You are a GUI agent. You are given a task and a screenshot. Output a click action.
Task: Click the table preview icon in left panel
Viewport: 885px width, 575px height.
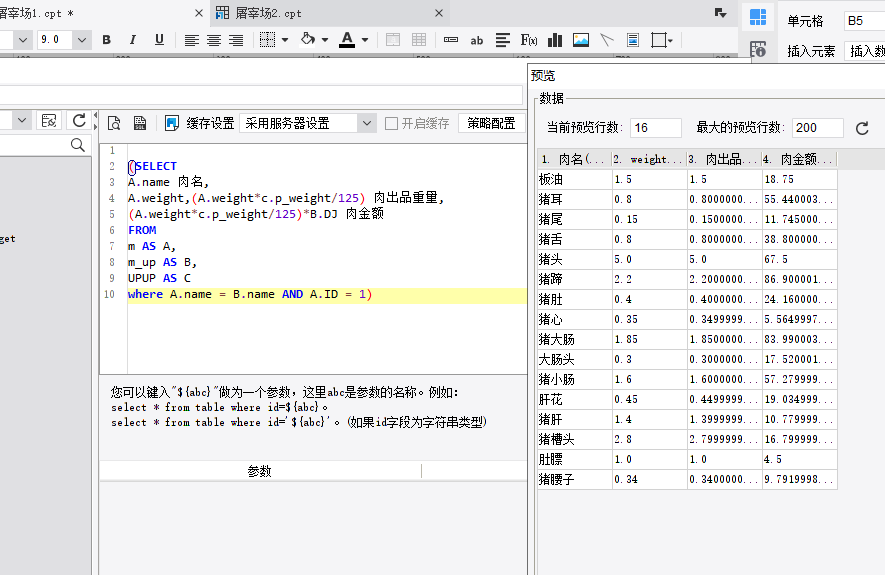pos(49,120)
